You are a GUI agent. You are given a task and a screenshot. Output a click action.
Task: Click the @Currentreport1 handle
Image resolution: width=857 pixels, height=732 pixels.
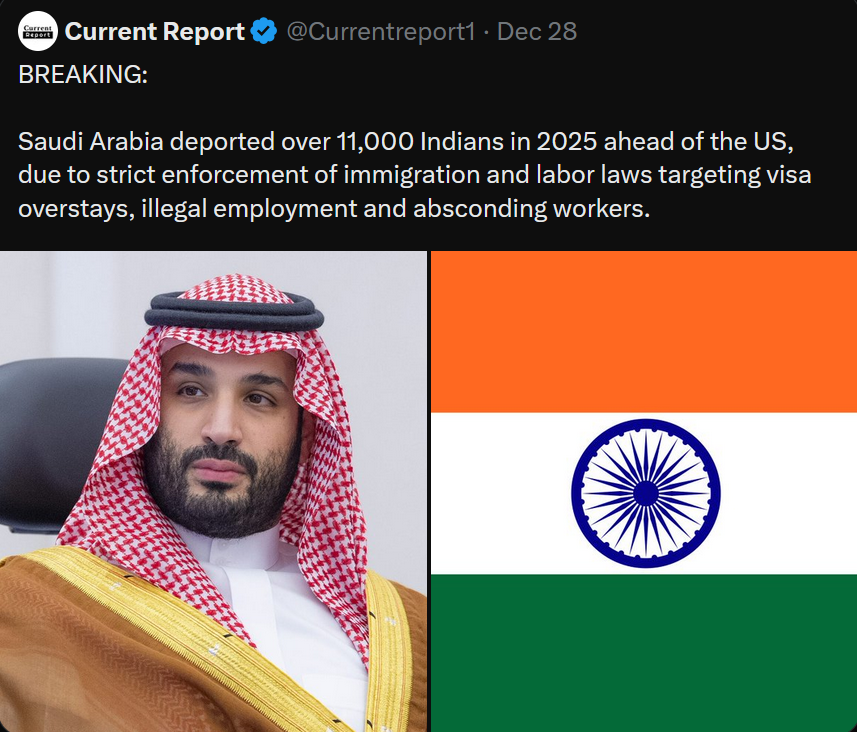pos(382,31)
